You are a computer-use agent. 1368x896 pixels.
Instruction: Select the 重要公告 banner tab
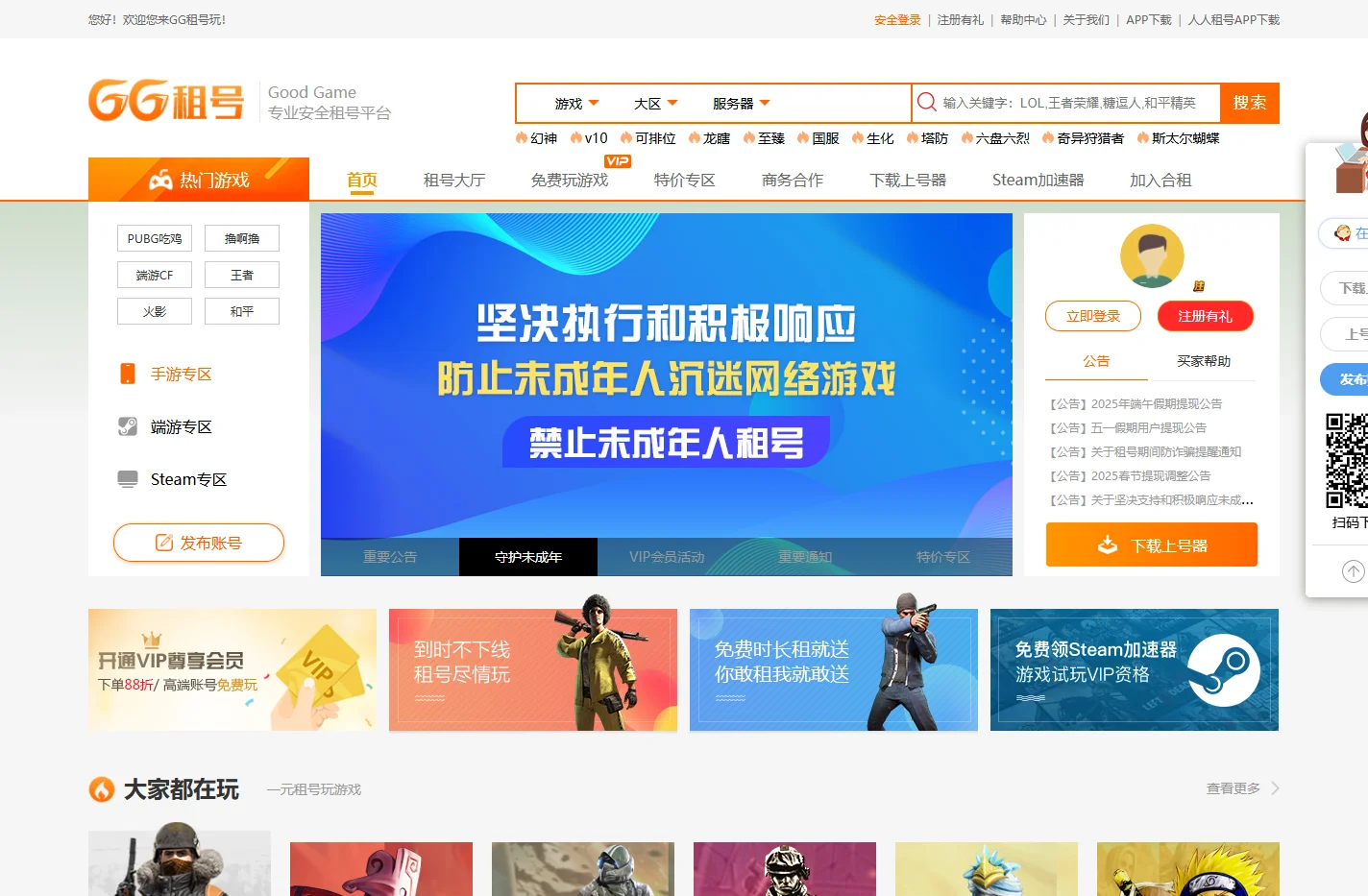[x=390, y=557]
